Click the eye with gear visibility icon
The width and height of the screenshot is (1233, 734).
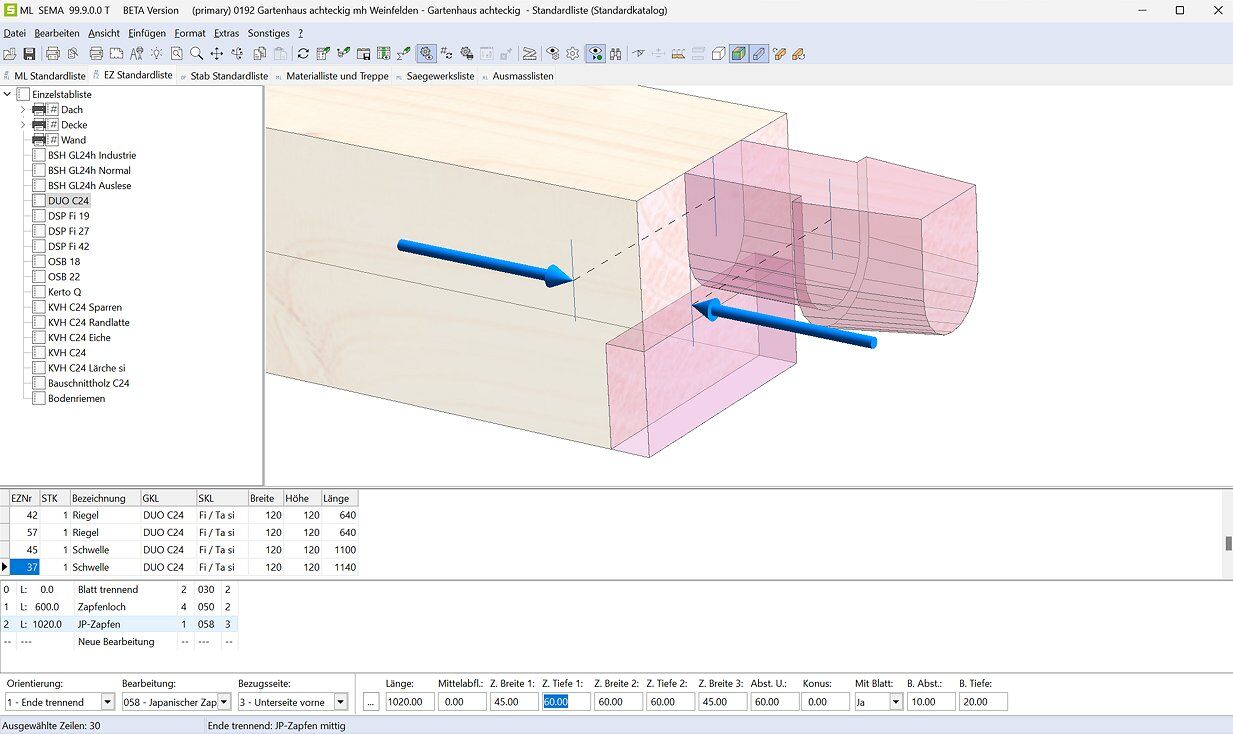pos(552,53)
